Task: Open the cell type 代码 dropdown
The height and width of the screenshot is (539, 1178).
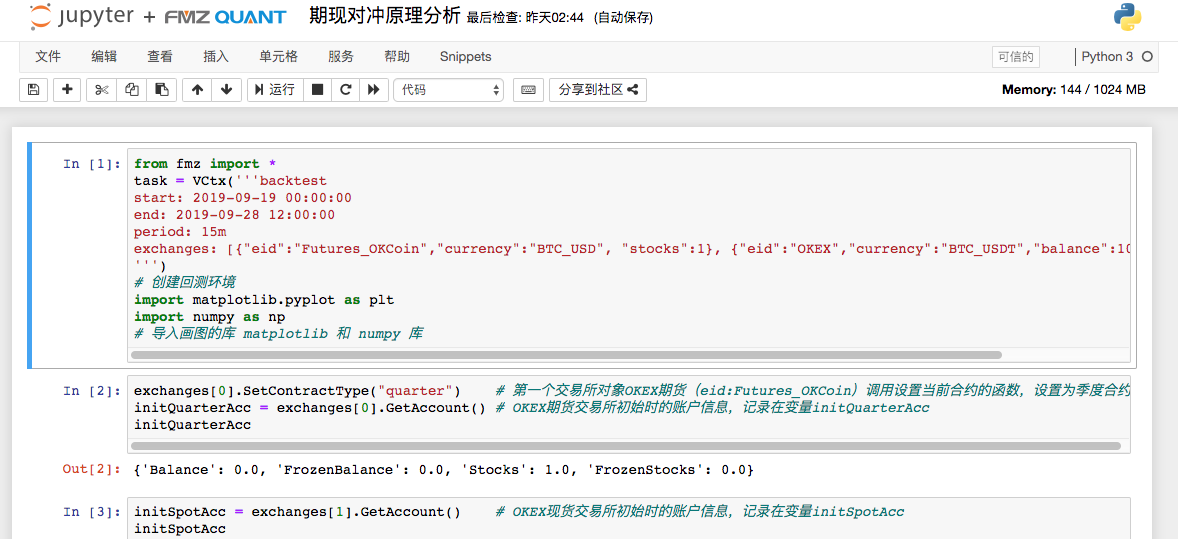Action: click(448, 89)
